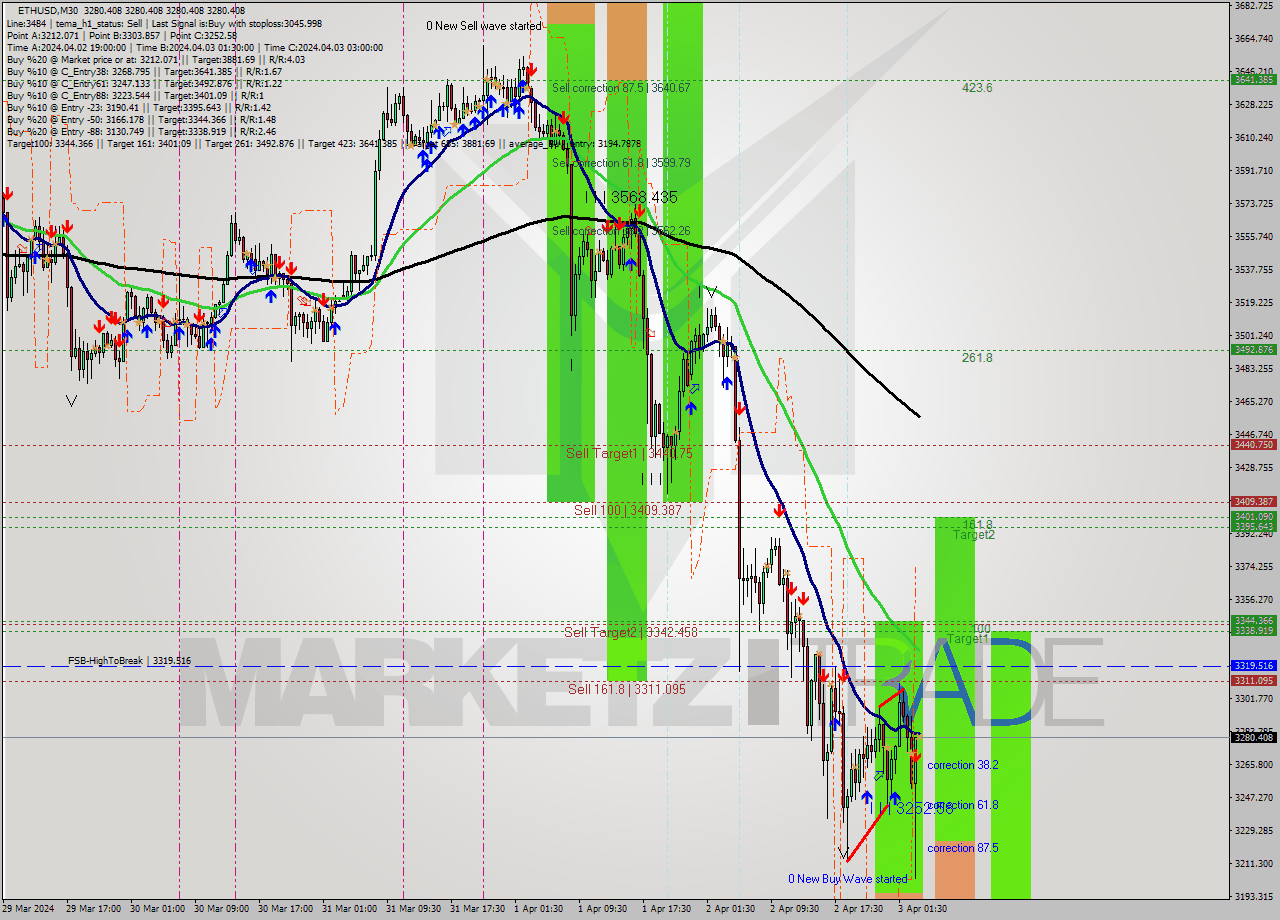The width and height of the screenshot is (1280, 920).
Task: Click the green 3492.876 price tag
Action: (x=1254, y=350)
